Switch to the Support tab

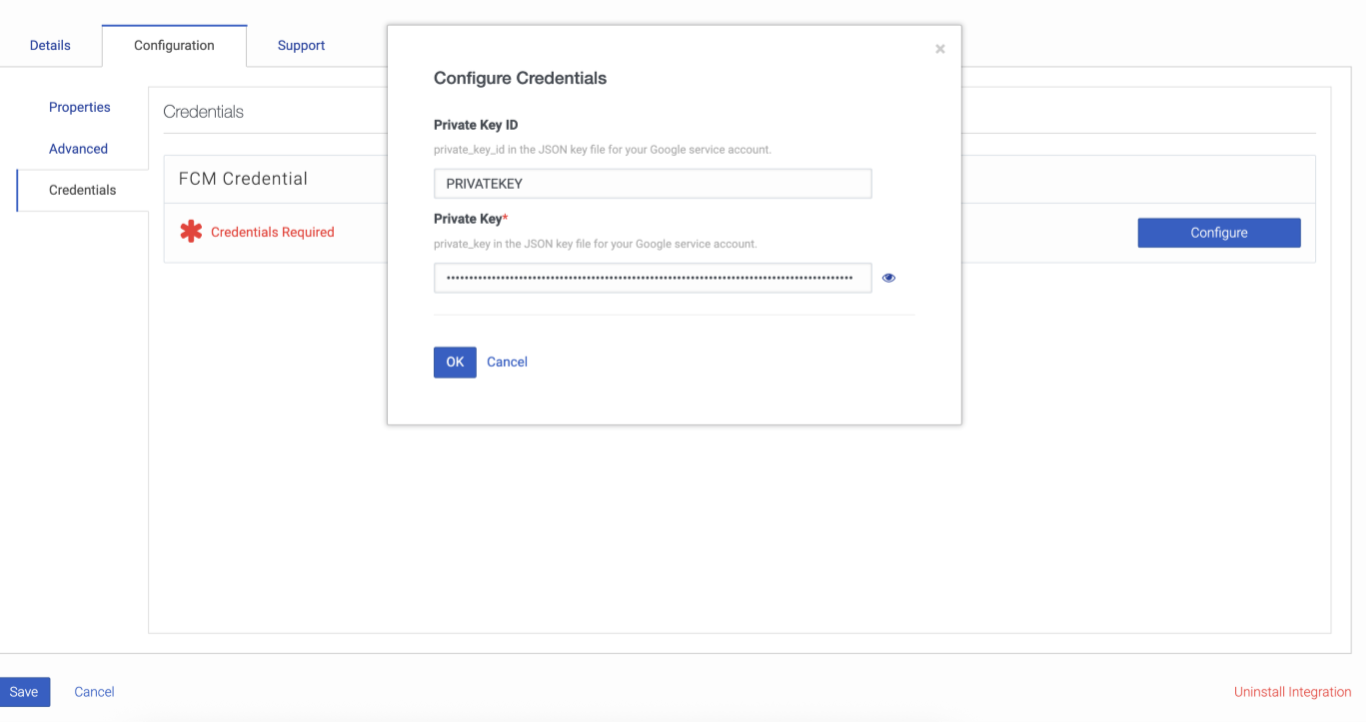pyautogui.click(x=301, y=46)
